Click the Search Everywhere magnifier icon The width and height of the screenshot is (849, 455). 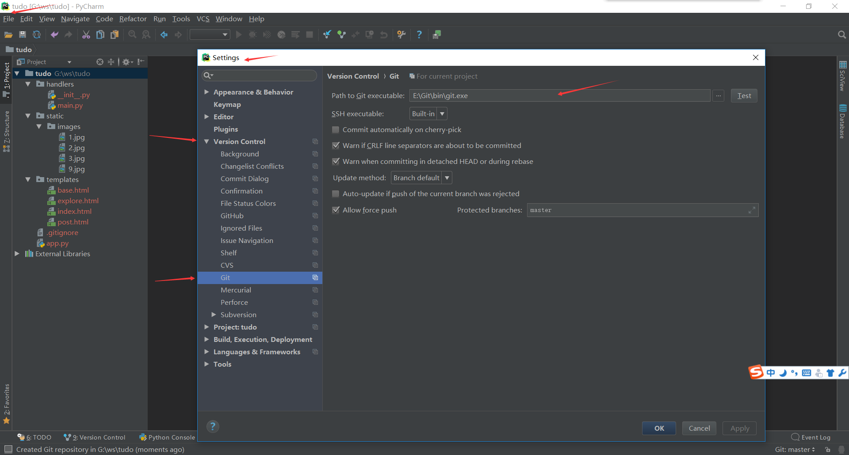tap(842, 35)
